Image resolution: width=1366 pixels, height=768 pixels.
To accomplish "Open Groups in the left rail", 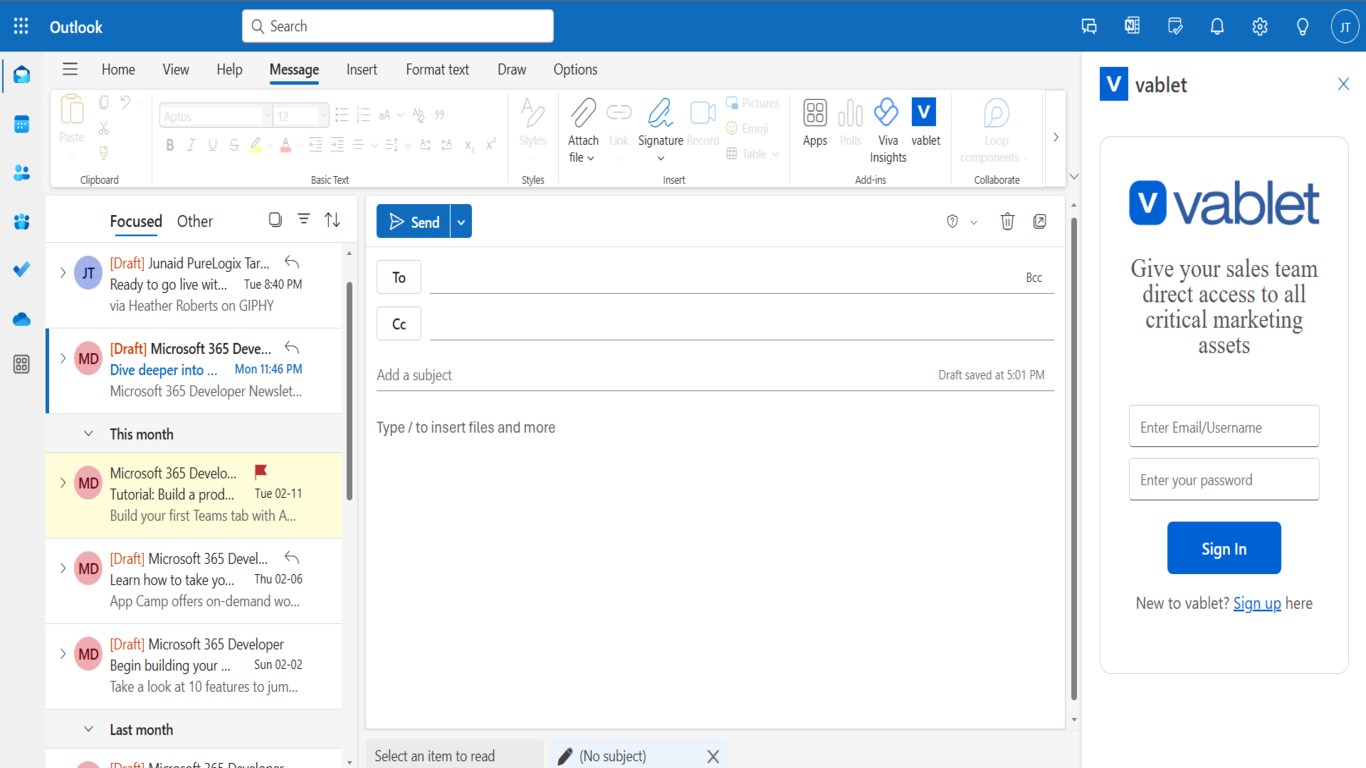I will [21, 222].
